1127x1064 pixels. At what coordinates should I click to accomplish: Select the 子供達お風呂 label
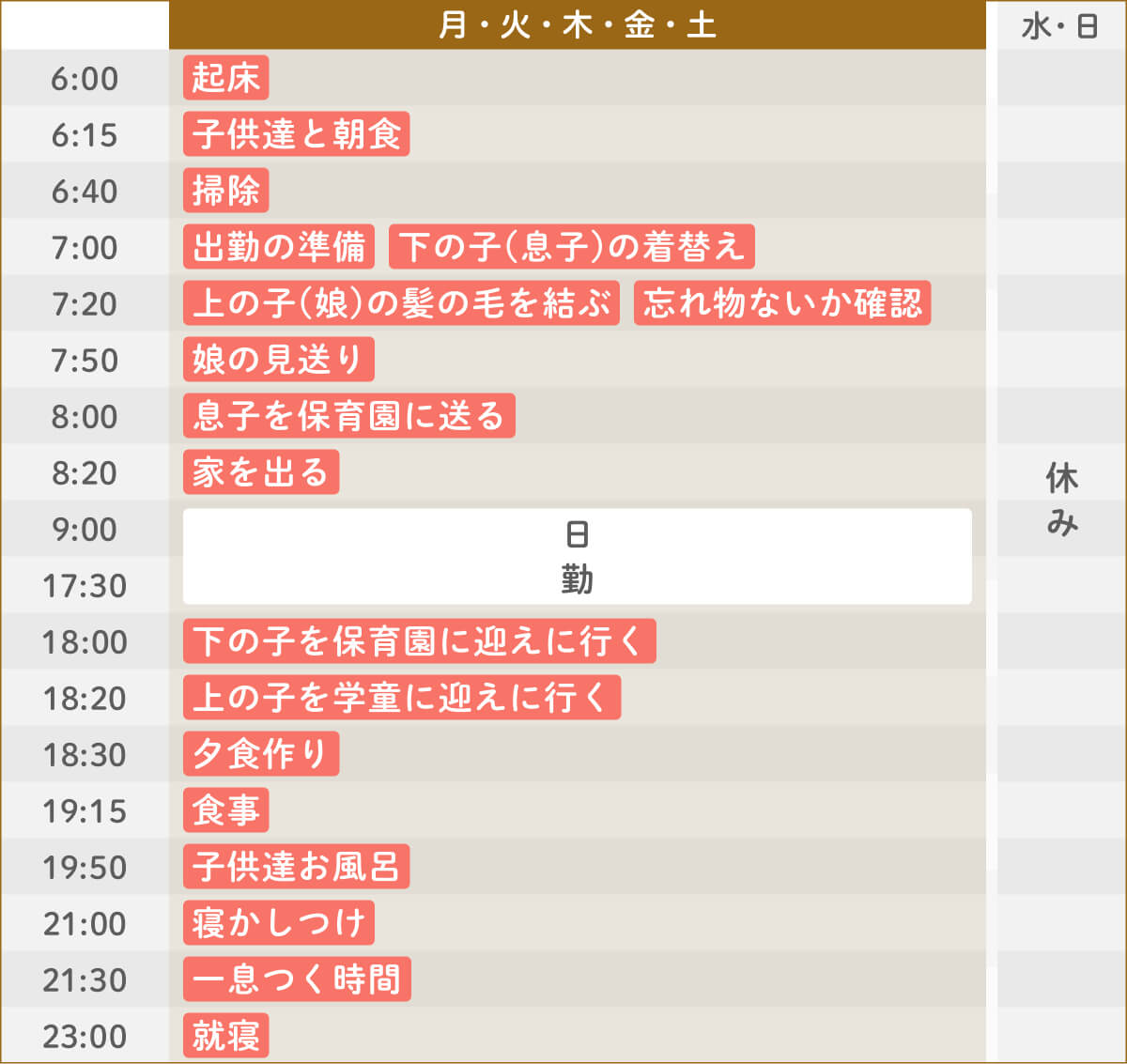[297, 867]
